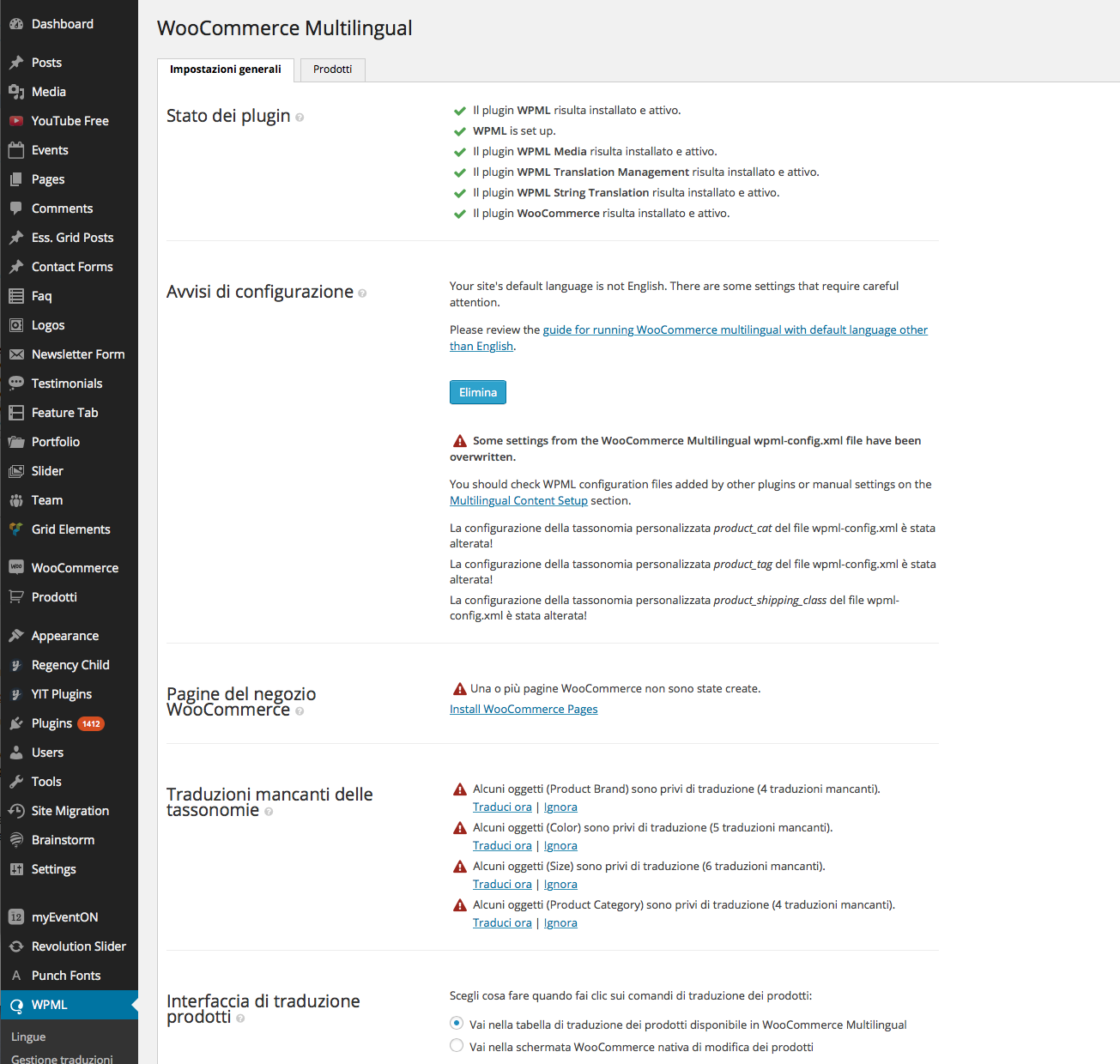Click the Posts pin icon
This screenshot has height=1064, width=1120.
pos(16,63)
